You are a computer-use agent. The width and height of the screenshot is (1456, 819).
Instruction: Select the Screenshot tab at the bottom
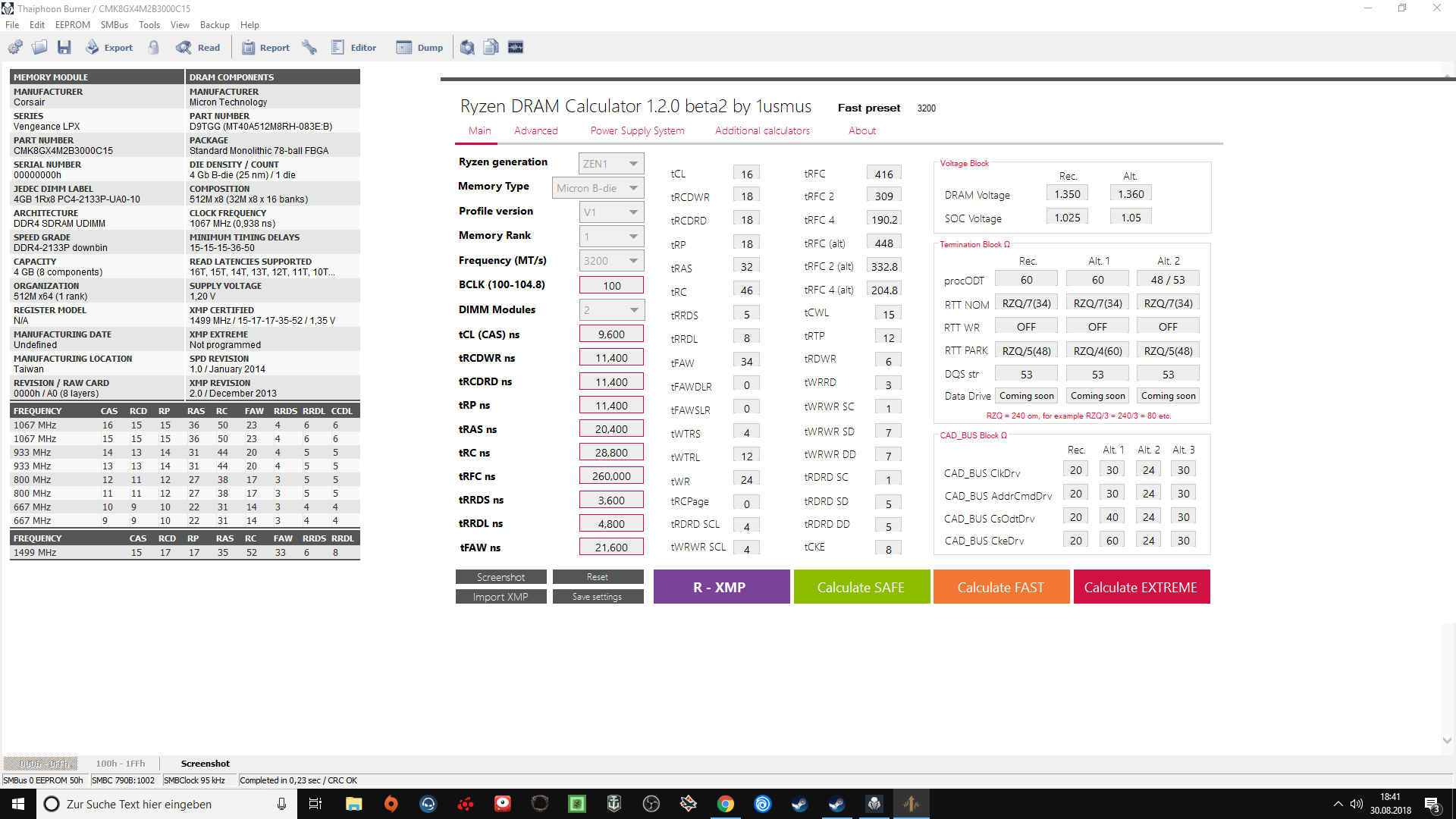pyautogui.click(x=206, y=764)
